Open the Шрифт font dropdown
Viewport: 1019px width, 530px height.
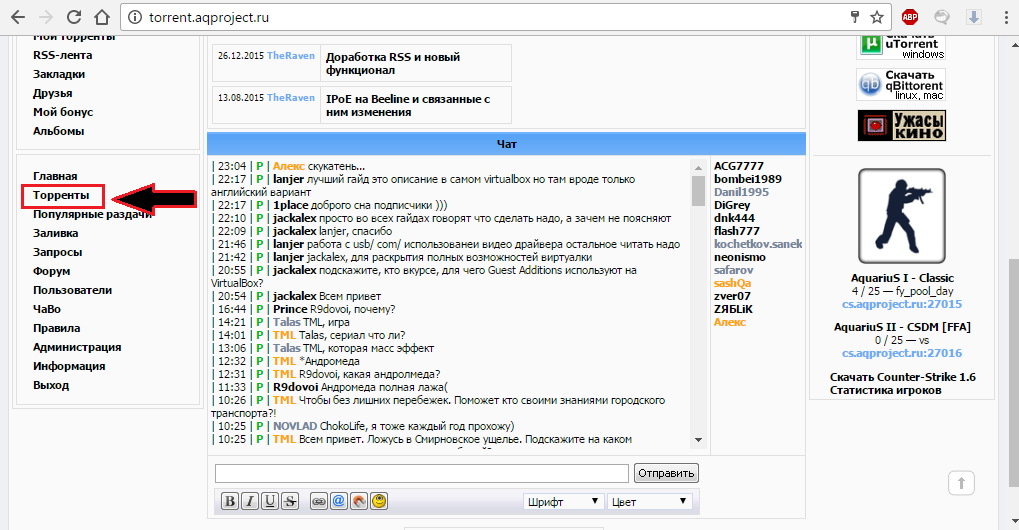point(563,501)
